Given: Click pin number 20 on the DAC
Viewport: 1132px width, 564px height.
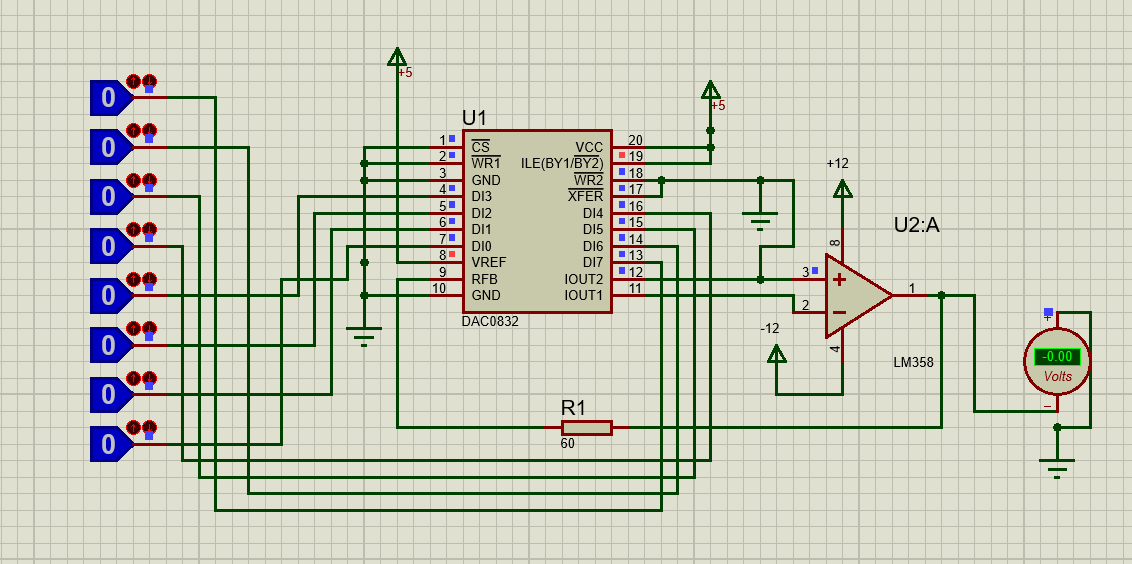Looking at the screenshot, I should tap(635, 140).
